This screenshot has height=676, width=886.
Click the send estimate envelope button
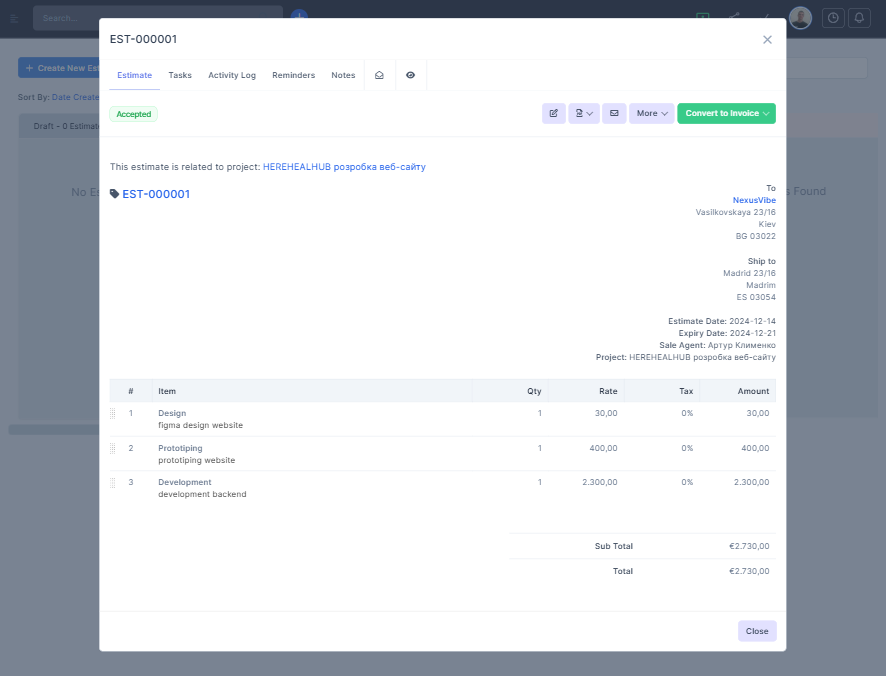614,114
